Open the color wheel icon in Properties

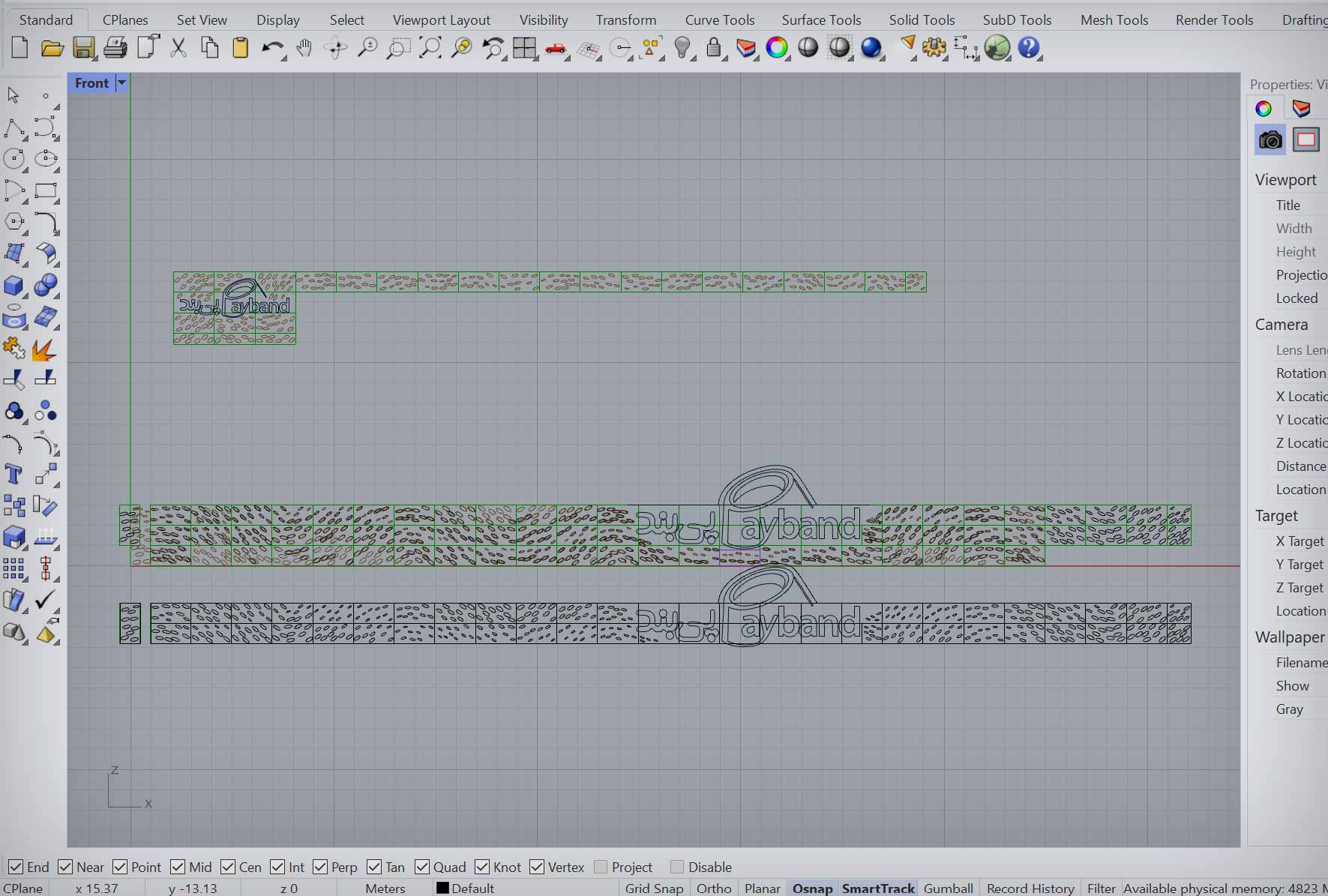click(1264, 109)
